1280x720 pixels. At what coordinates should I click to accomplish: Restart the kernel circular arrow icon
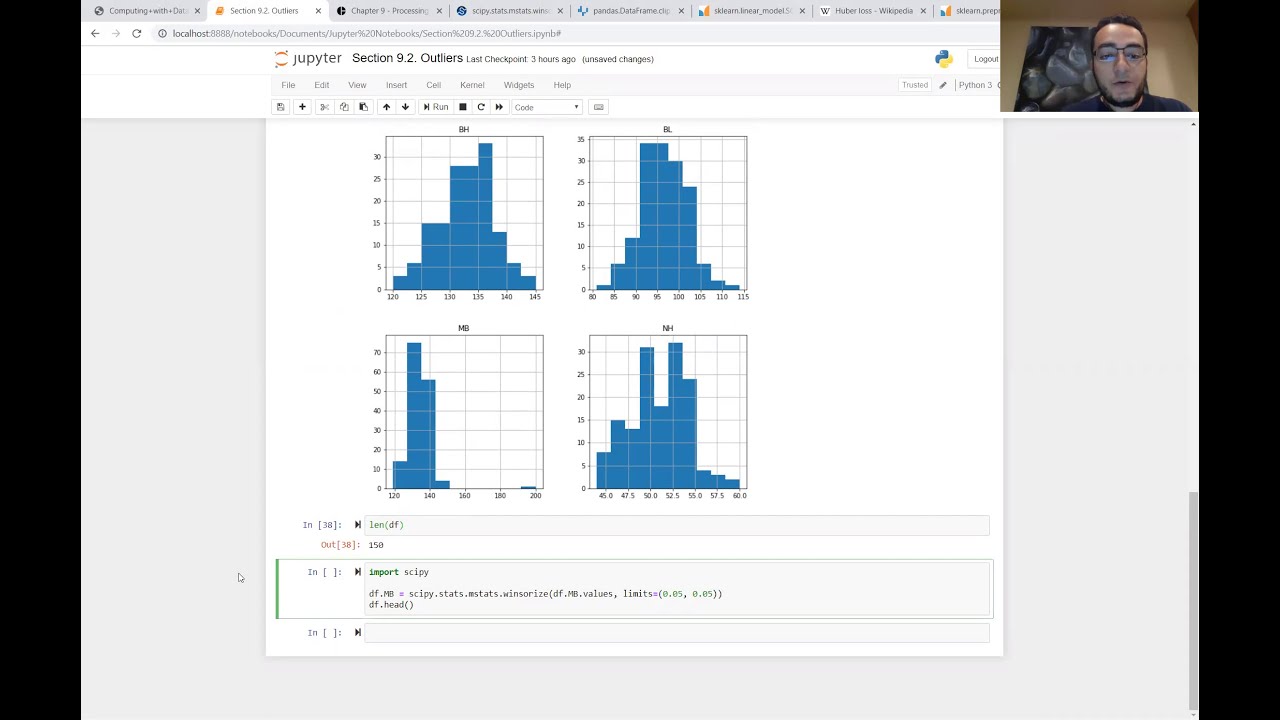pos(481,107)
